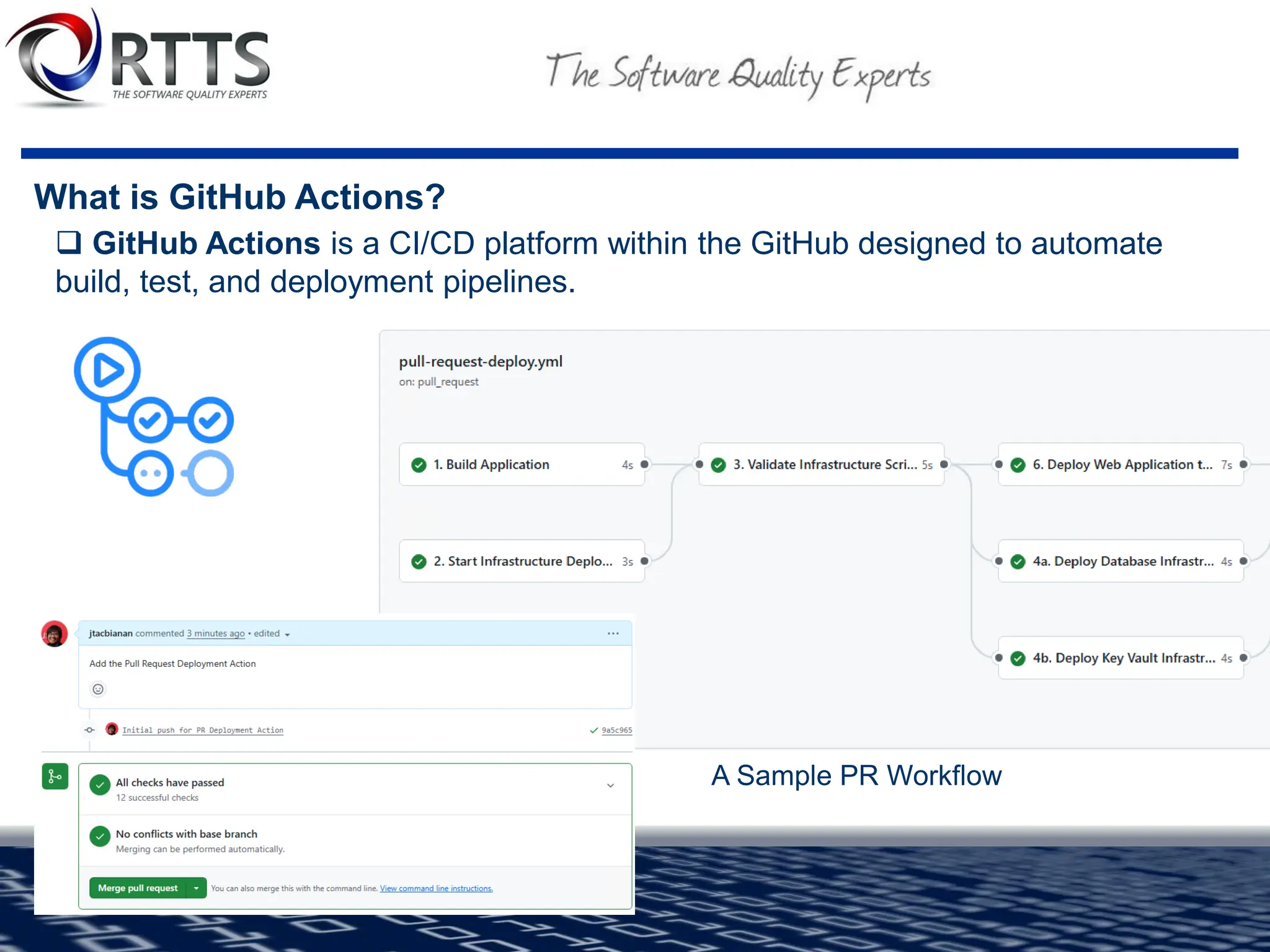The height and width of the screenshot is (952, 1270).
Task: Expand the 'All checks have passed' section
Action: point(611,786)
